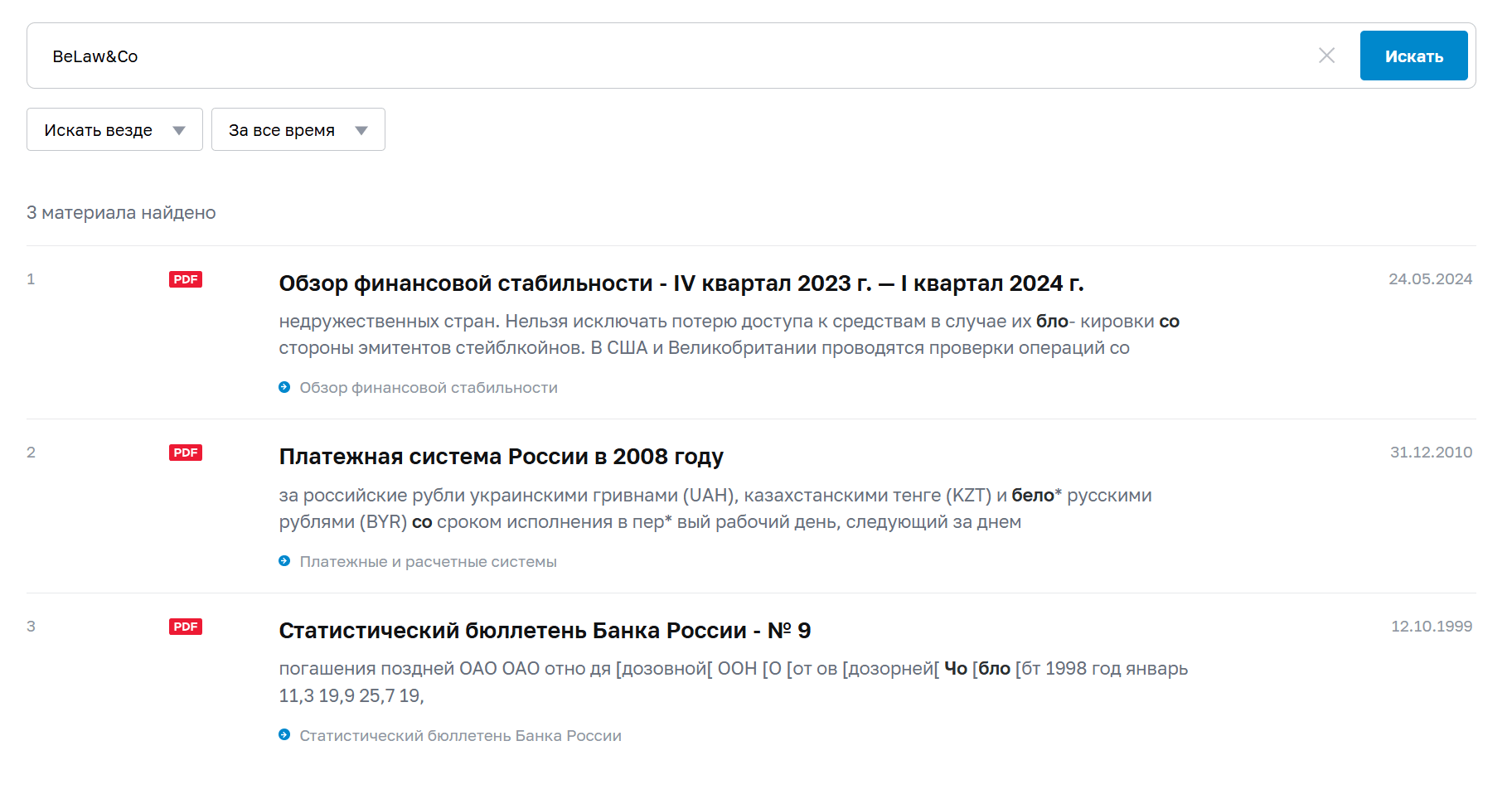
Task: Click the 3 материала найдено count text
Action: [x=121, y=213]
